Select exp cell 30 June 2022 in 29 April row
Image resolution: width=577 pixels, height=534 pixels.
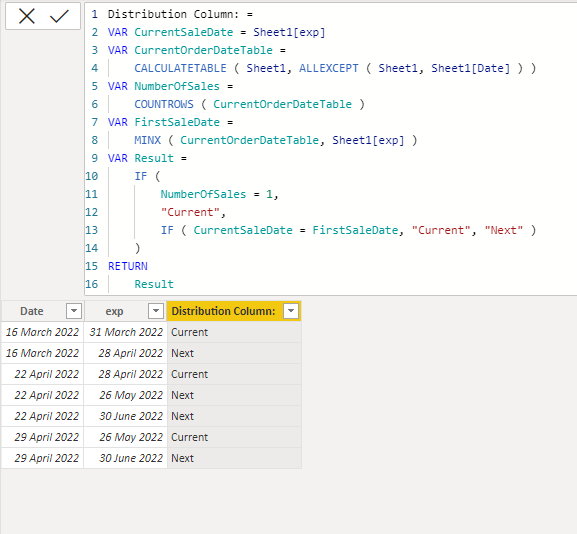[x=125, y=458]
